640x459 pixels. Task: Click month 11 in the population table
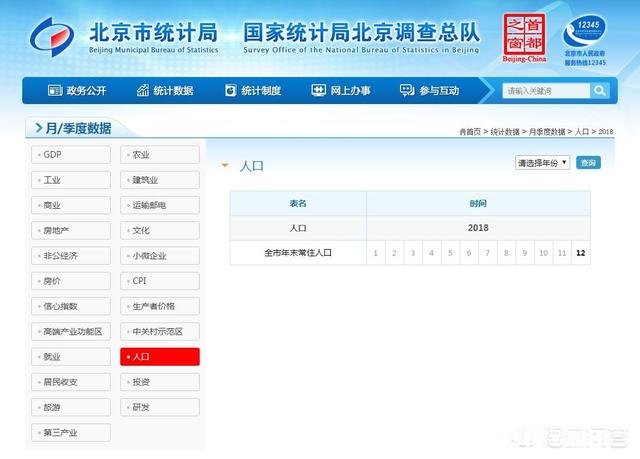(562, 253)
